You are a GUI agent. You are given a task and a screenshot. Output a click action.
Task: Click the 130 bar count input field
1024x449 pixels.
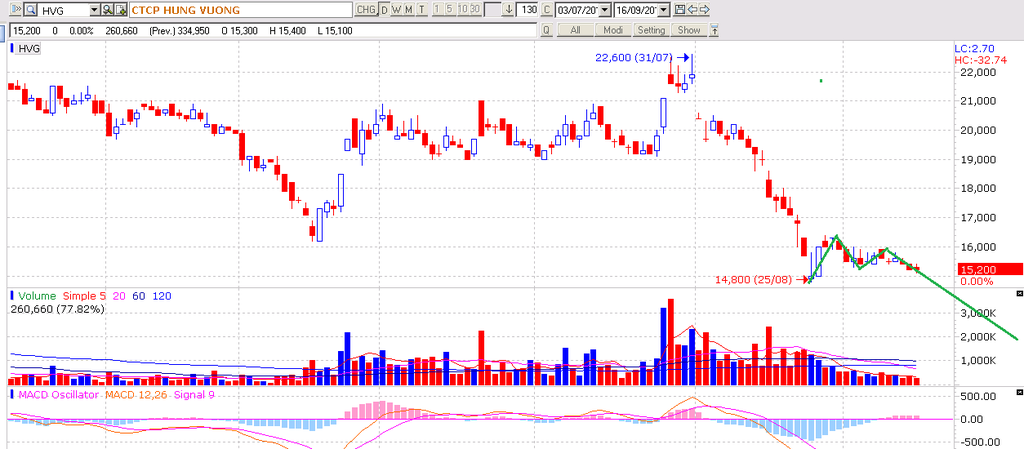coord(529,9)
